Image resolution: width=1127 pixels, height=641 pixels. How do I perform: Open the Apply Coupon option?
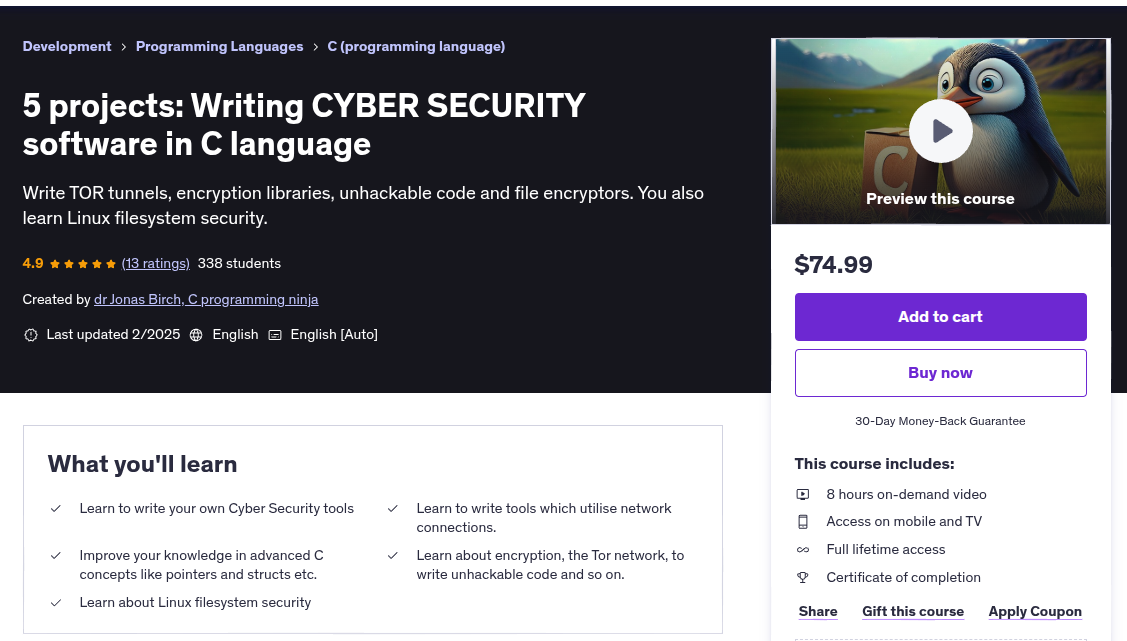(1034, 612)
